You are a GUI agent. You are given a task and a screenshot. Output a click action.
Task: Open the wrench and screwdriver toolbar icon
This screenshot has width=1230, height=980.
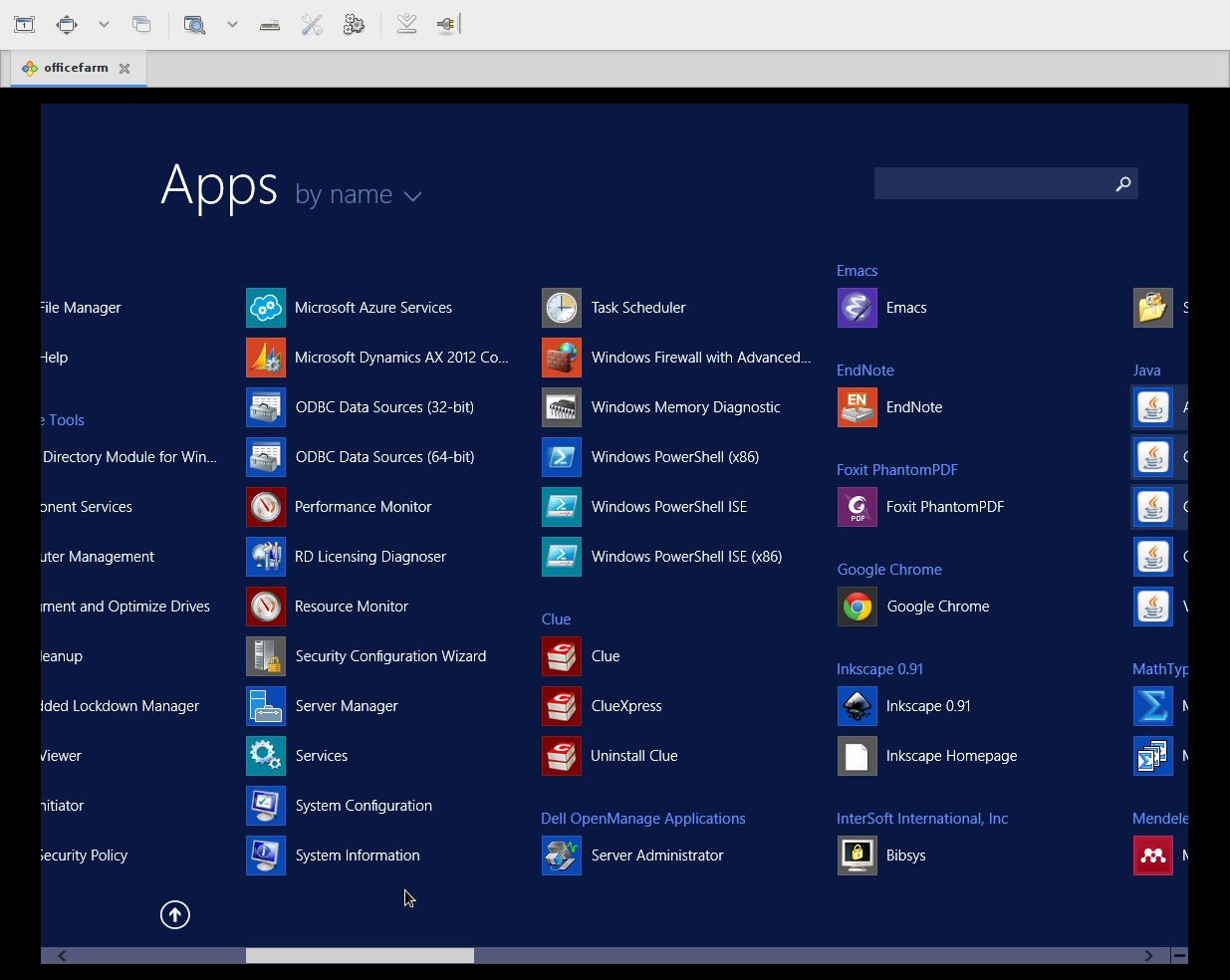[312, 25]
